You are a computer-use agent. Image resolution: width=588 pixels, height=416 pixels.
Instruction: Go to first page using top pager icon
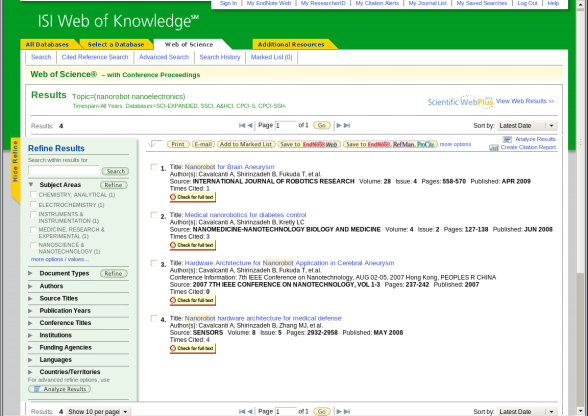point(242,126)
